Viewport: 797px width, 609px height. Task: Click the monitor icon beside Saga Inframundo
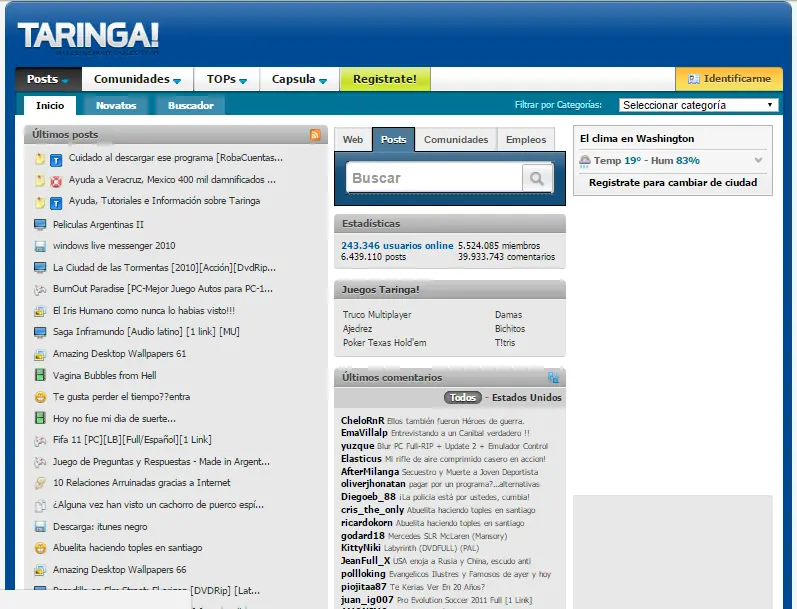tap(40, 332)
